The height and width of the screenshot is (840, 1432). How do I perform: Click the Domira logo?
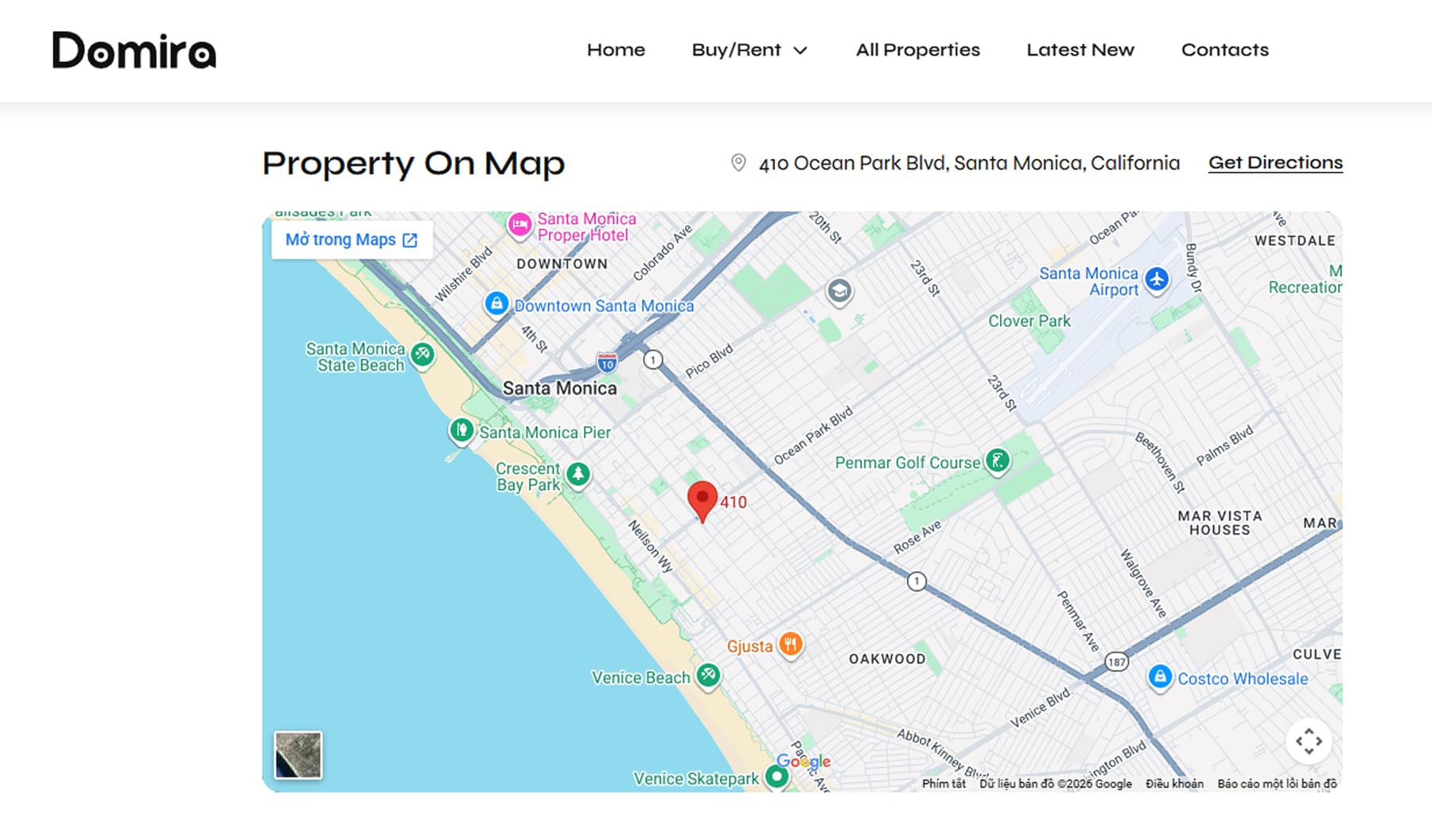tap(134, 50)
